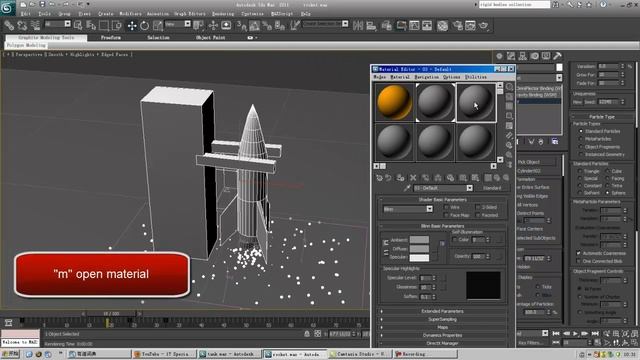
Task: Enable the Self-Illumination Color checkbox
Action: tap(455, 240)
